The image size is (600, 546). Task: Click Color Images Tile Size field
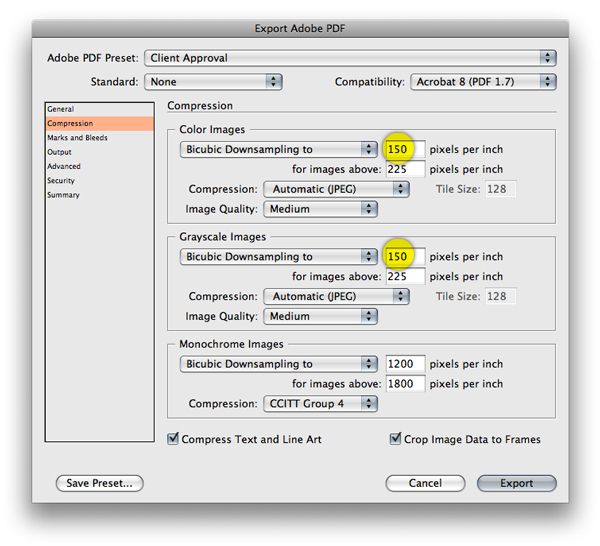(501, 189)
